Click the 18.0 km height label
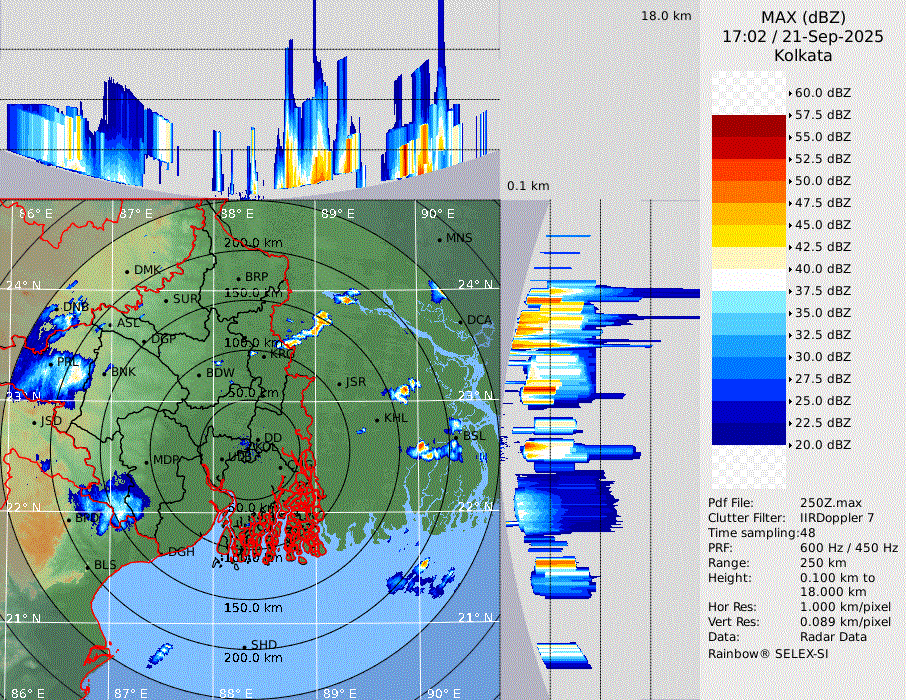 click(x=666, y=16)
